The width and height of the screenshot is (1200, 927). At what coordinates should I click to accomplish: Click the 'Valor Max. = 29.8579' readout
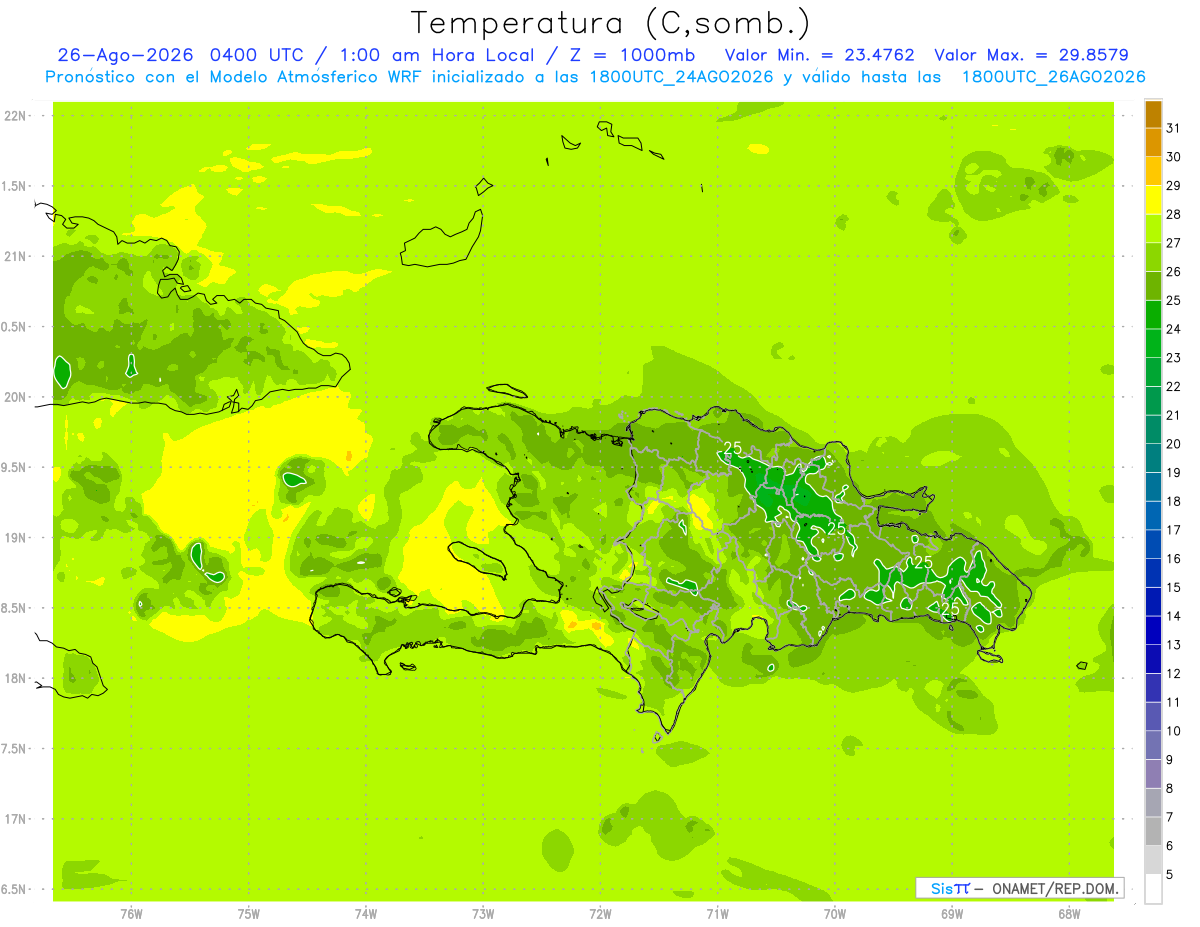[x=1031, y=55]
